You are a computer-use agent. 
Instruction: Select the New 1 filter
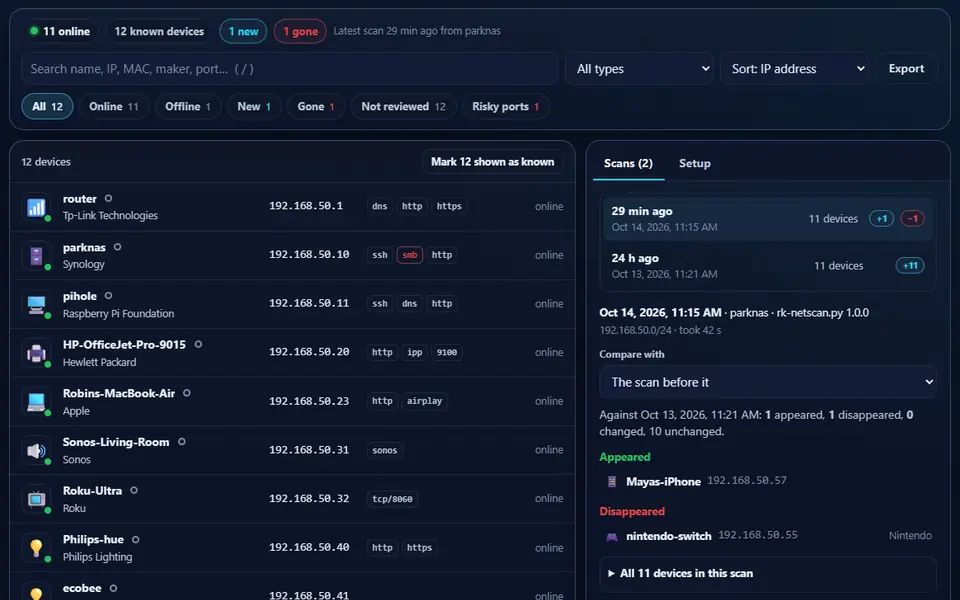click(x=253, y=107)
